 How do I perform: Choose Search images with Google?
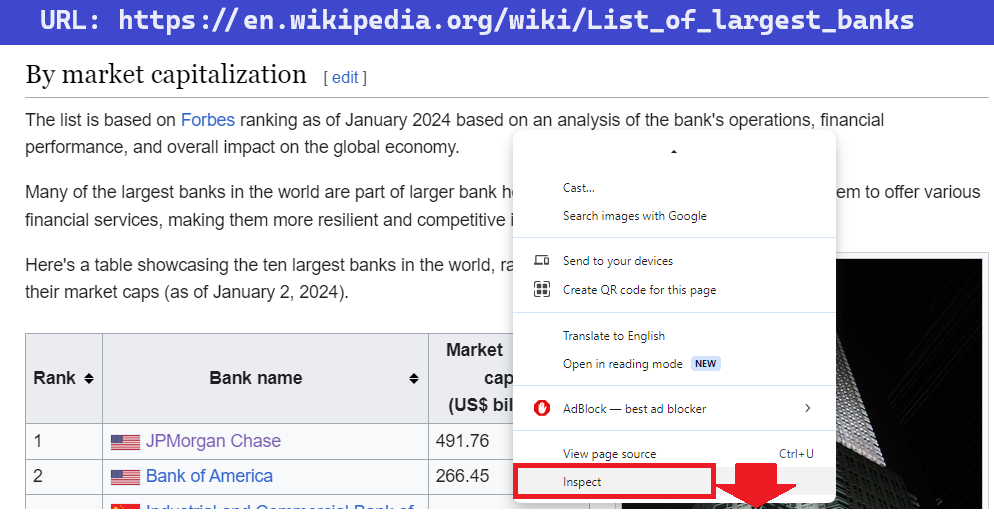click(674, 216)
